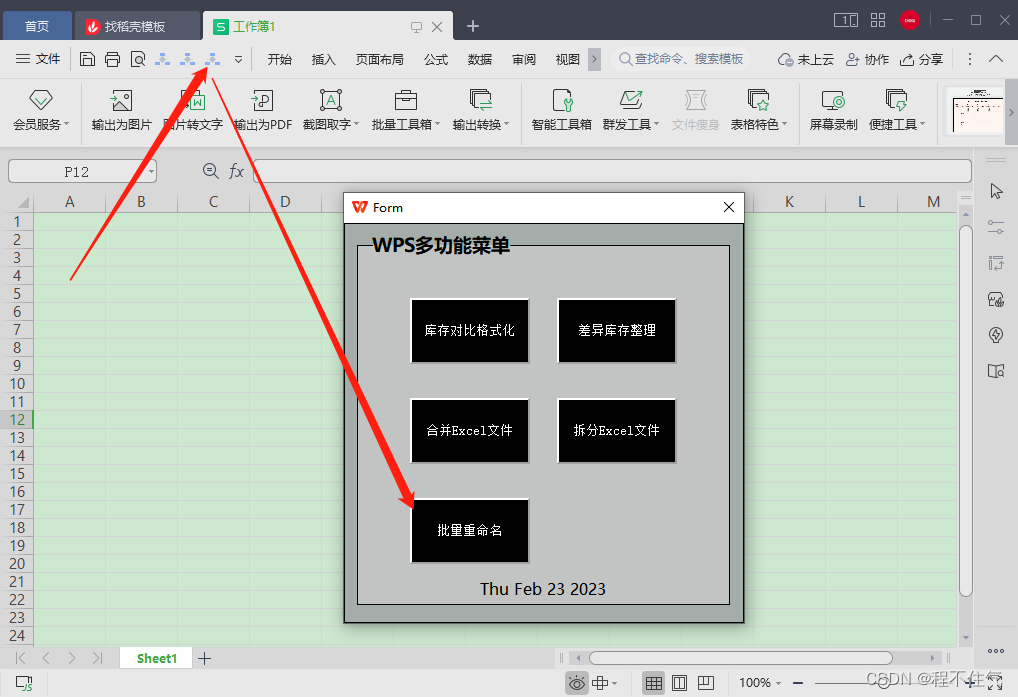Toggle eye protection mode in status bar
This screenshot has width=1018, height=697.
coord(577,682)
